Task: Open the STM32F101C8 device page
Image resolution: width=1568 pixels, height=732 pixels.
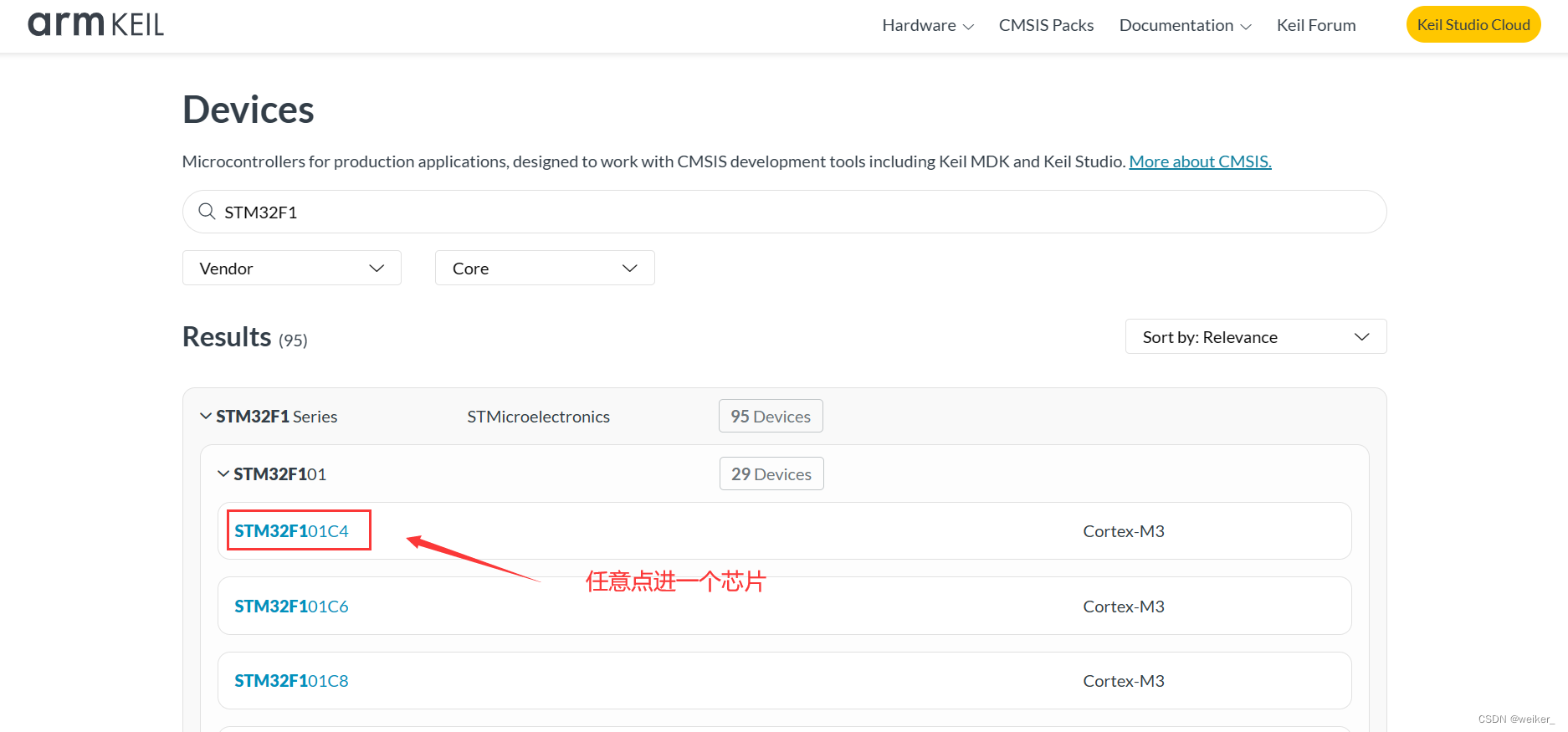Action: (291, 680)
